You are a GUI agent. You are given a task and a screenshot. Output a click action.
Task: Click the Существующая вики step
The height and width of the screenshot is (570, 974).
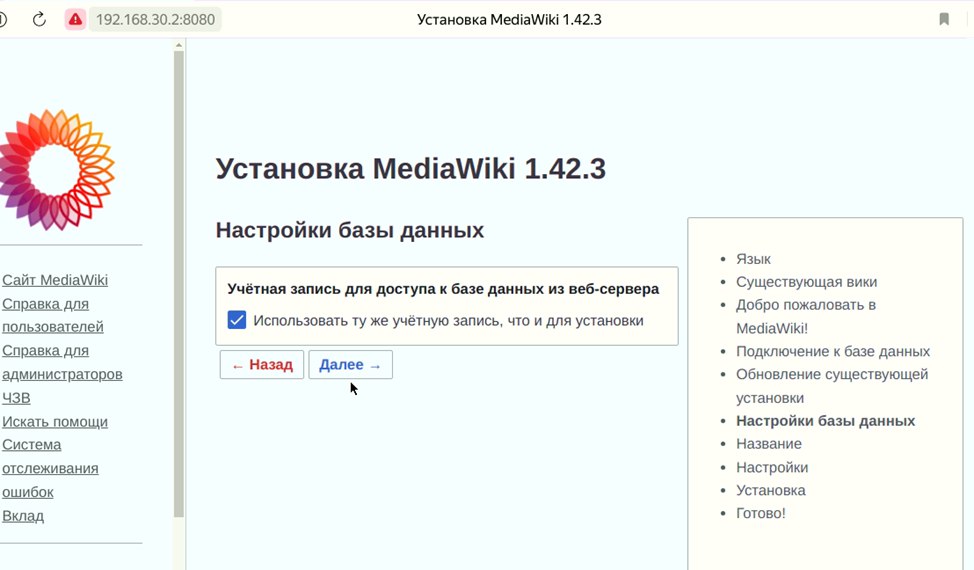pos(807,282)
